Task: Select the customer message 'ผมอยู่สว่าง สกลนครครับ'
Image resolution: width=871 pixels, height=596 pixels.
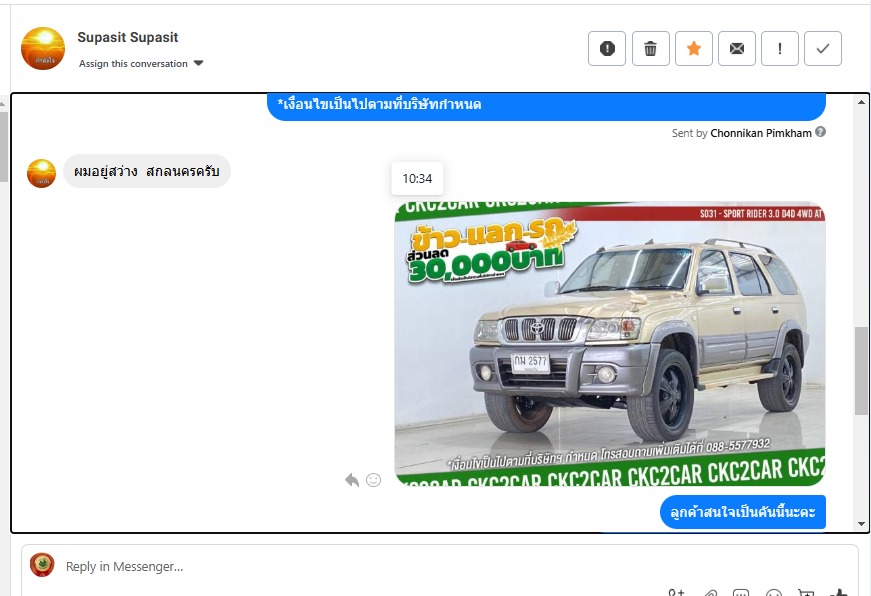Action: click(x=147, y=171)
